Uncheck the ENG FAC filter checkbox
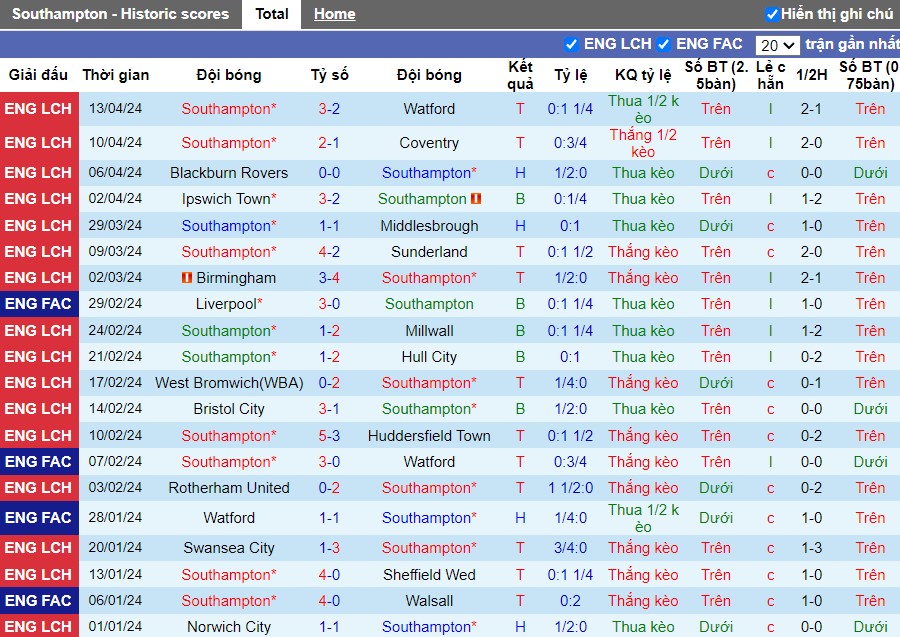The height and width of the screenshot is (637, 900). (664, 44)
